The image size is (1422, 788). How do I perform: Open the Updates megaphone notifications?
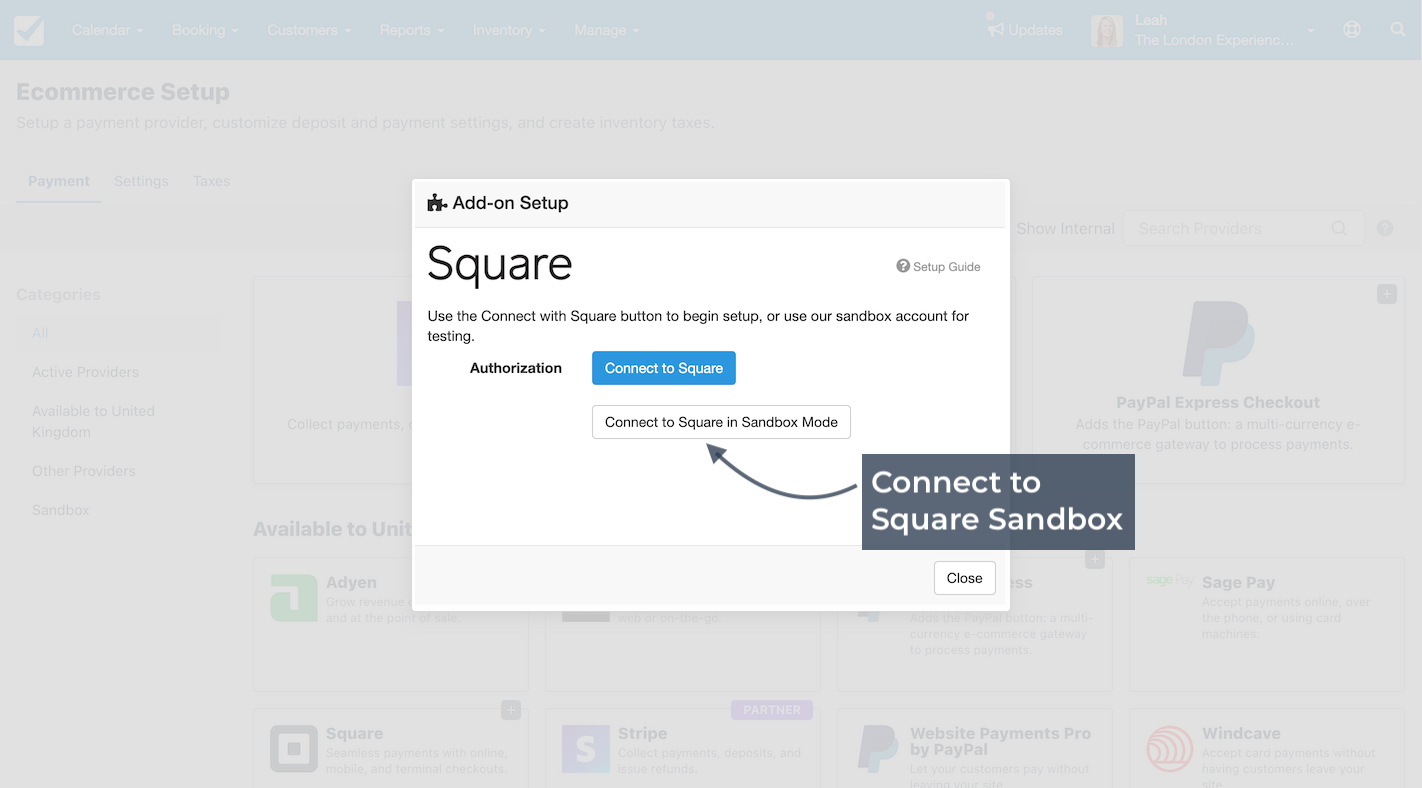click(x=1024, y=30)
